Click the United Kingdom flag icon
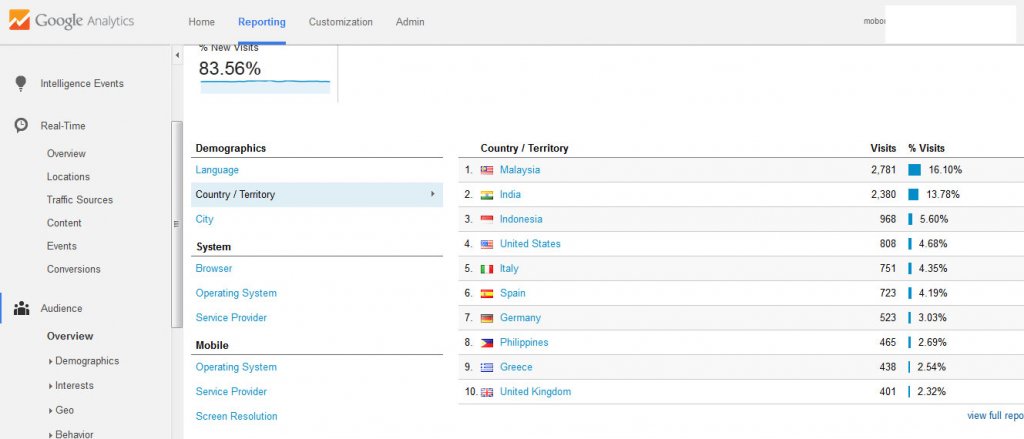Image resolution: width=1024 pixels, height=439 pixels. (487, 392)
